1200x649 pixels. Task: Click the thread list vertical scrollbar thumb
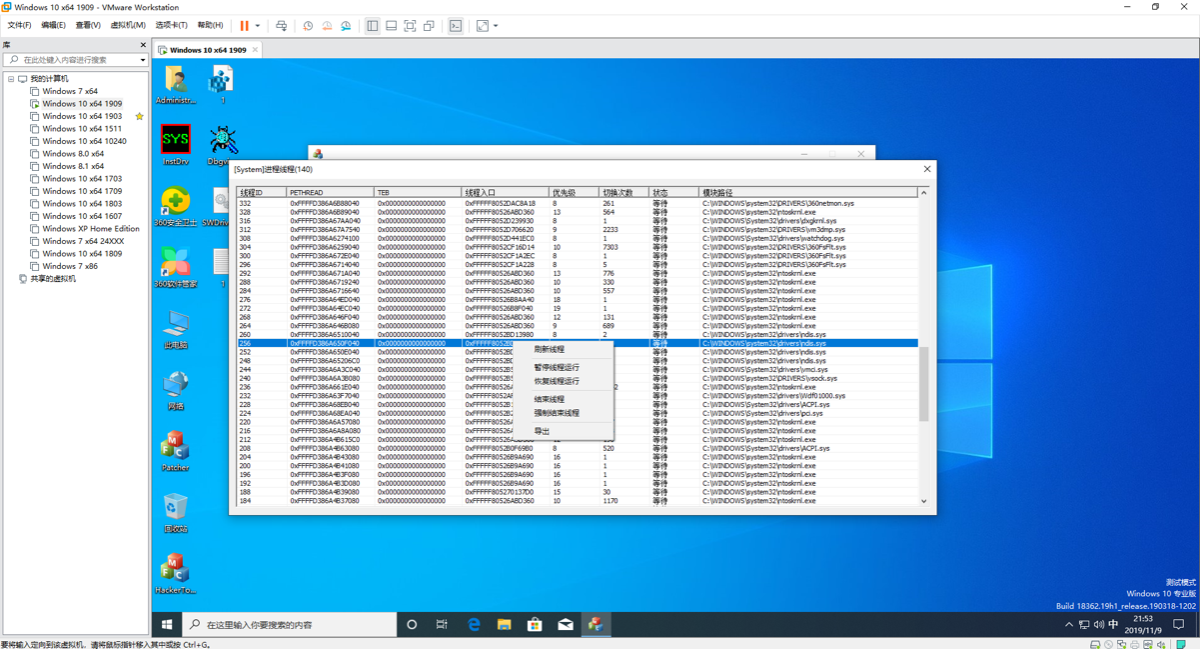point(923,385)
